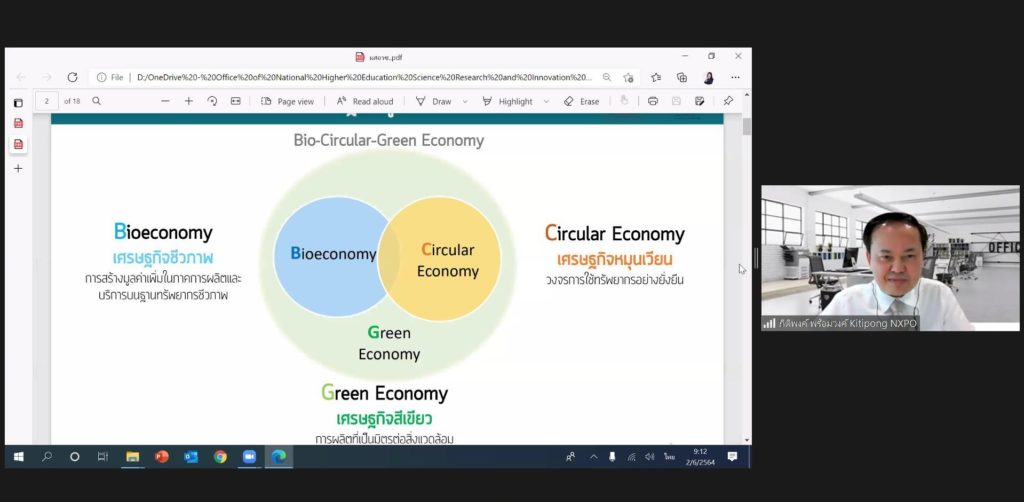Rotate the PDF page

[x=212, y=101]
